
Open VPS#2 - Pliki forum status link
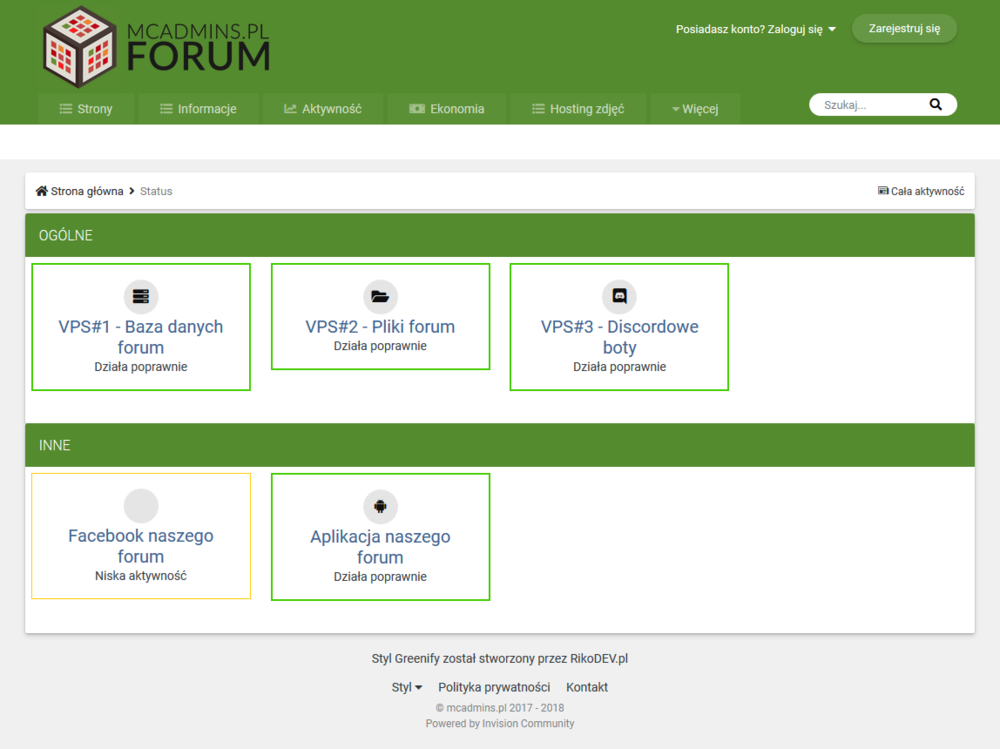(380, 327)
